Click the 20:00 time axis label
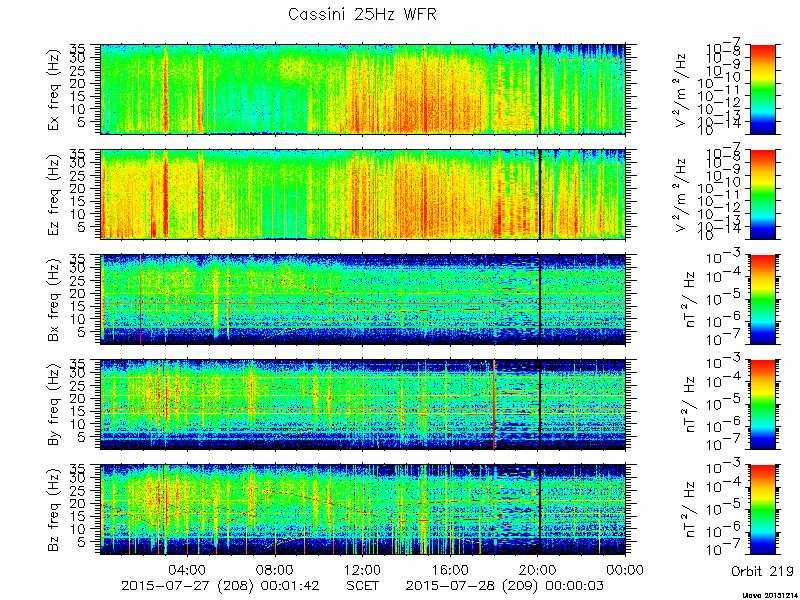This screenshot has height=600, width=800. (x=538, y=570)
